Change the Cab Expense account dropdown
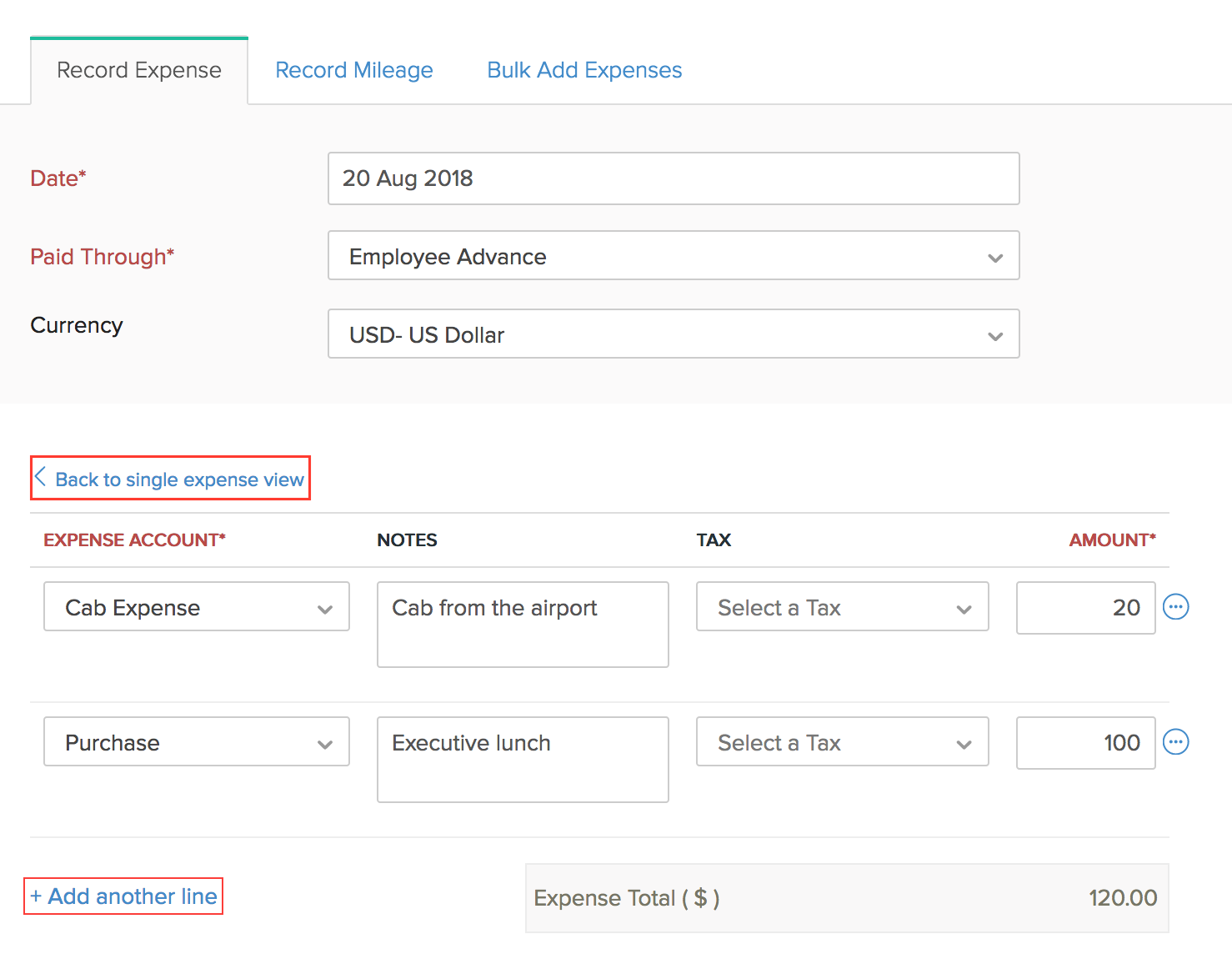This screenshot has height=959, width=1232. (x=196, y=607)
